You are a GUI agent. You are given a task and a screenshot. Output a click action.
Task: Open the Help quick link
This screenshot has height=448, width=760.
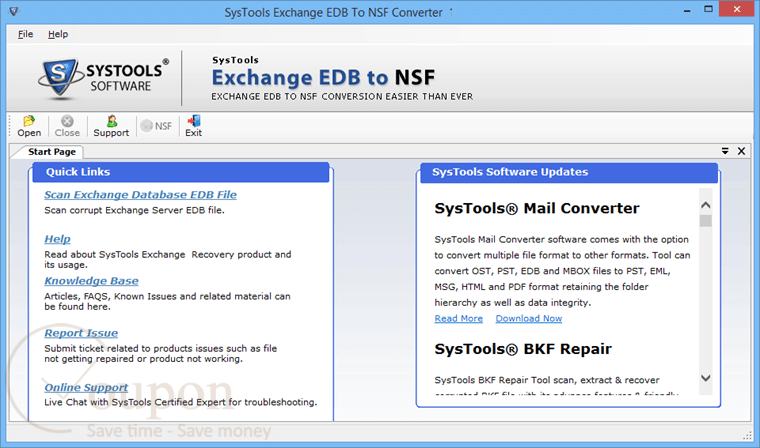[57, 239]
